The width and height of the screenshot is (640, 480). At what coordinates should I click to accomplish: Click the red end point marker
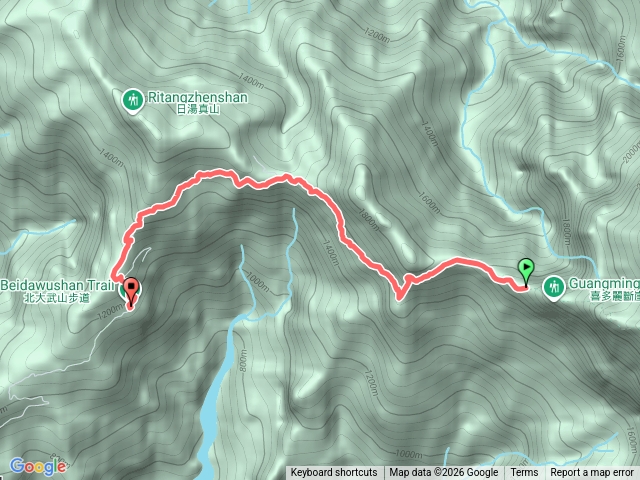coord(131,292)
